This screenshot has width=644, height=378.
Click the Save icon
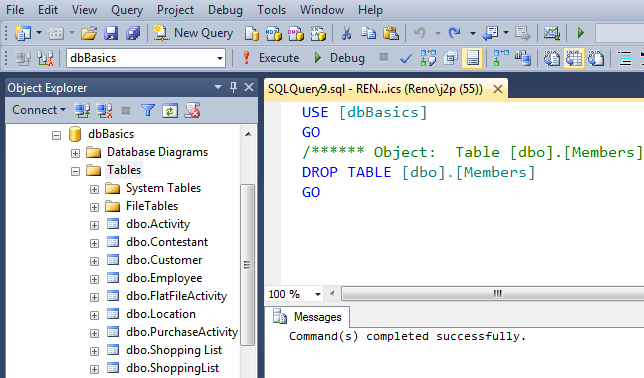[111, 33]
